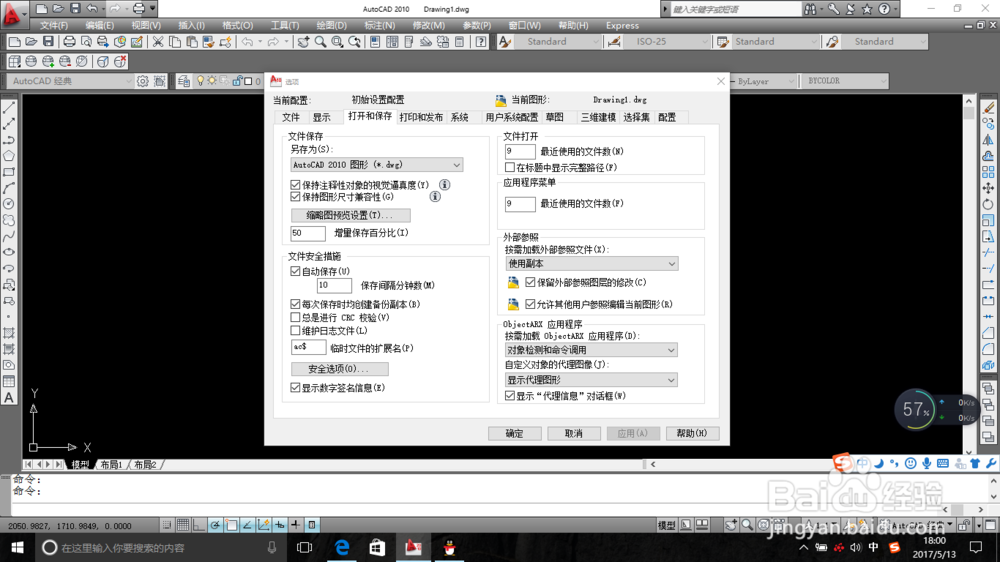The width and height of the screenshot is (1000, 562).
Task: Switch to the 布局1 layout tab
Action: pos(112,464)
